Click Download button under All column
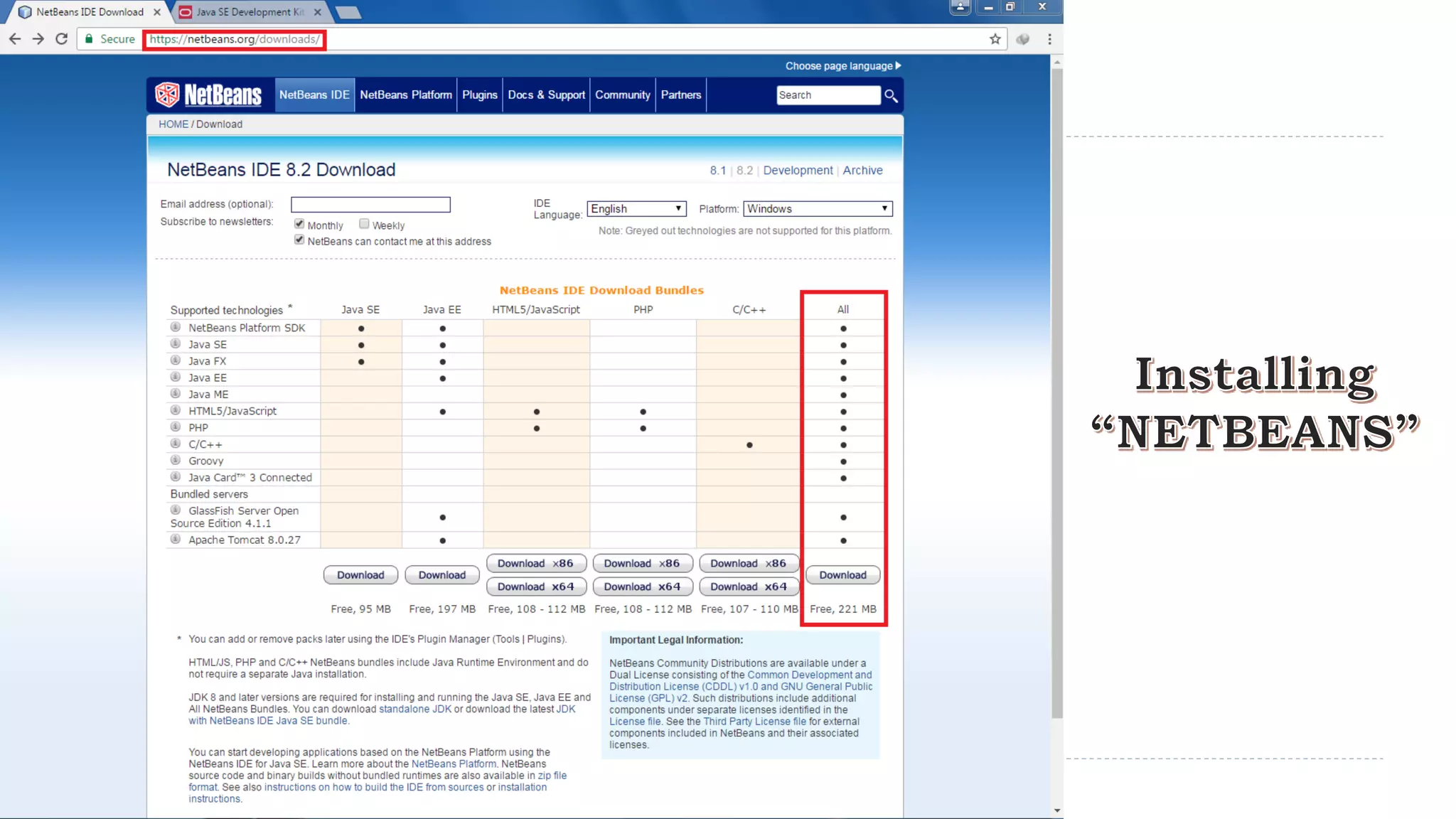Screen dimensions: 1456x819 842,574
